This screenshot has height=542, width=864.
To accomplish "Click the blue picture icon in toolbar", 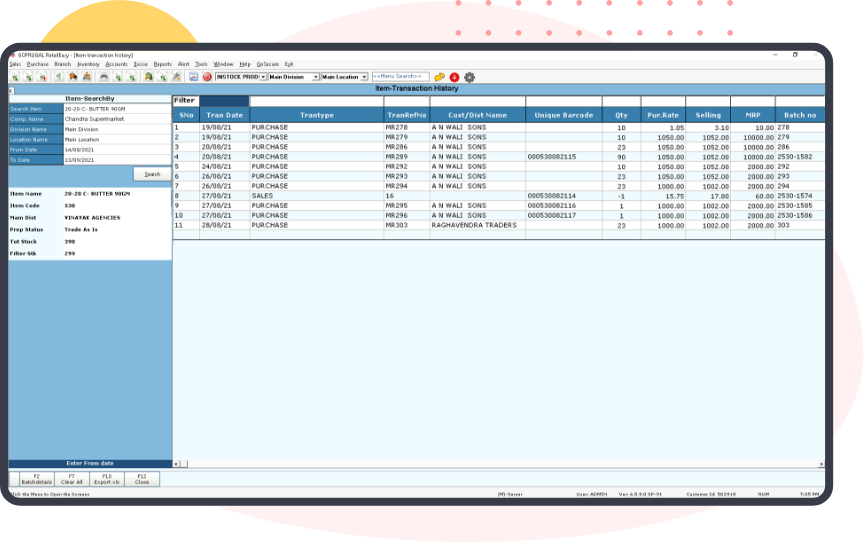I will coord(194,77).
